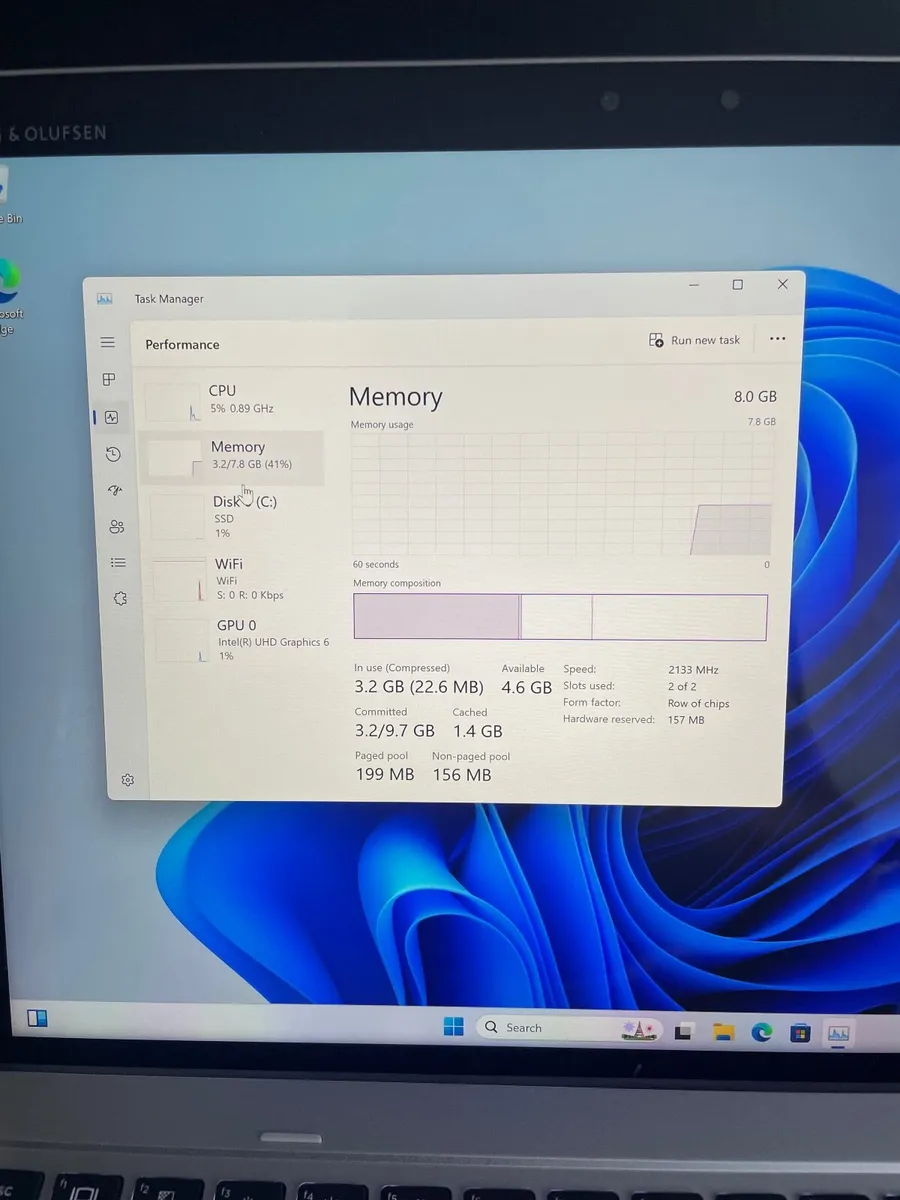The height and width of the screenshot is (1200, 900).
Task: Open the Processes page in sidebar
Action: coord(109,380)
